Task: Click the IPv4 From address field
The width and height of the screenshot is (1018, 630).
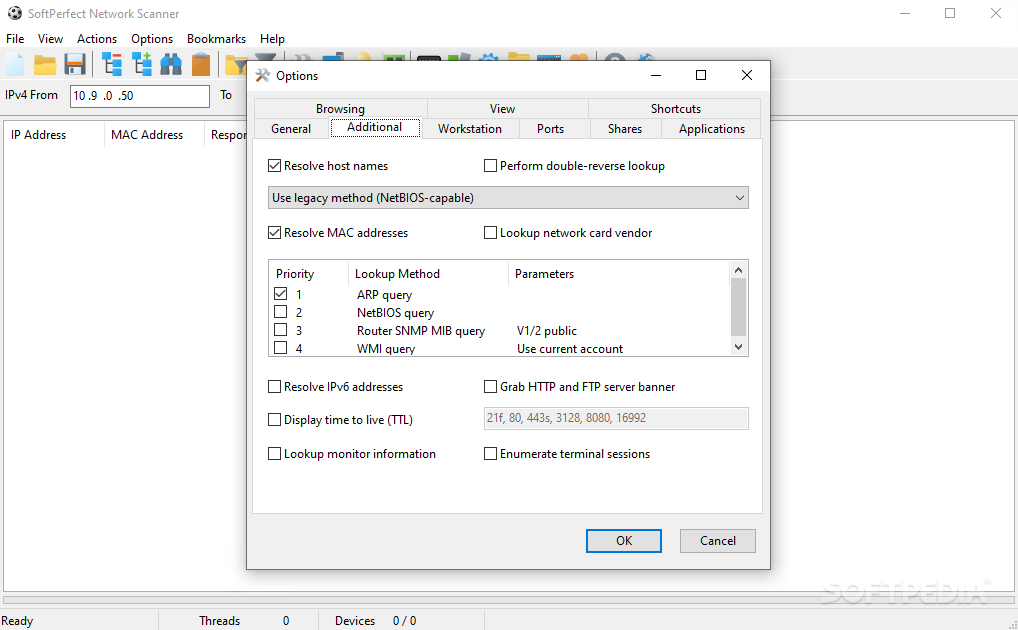Action: pyautogui.click(x=140, y=96)
